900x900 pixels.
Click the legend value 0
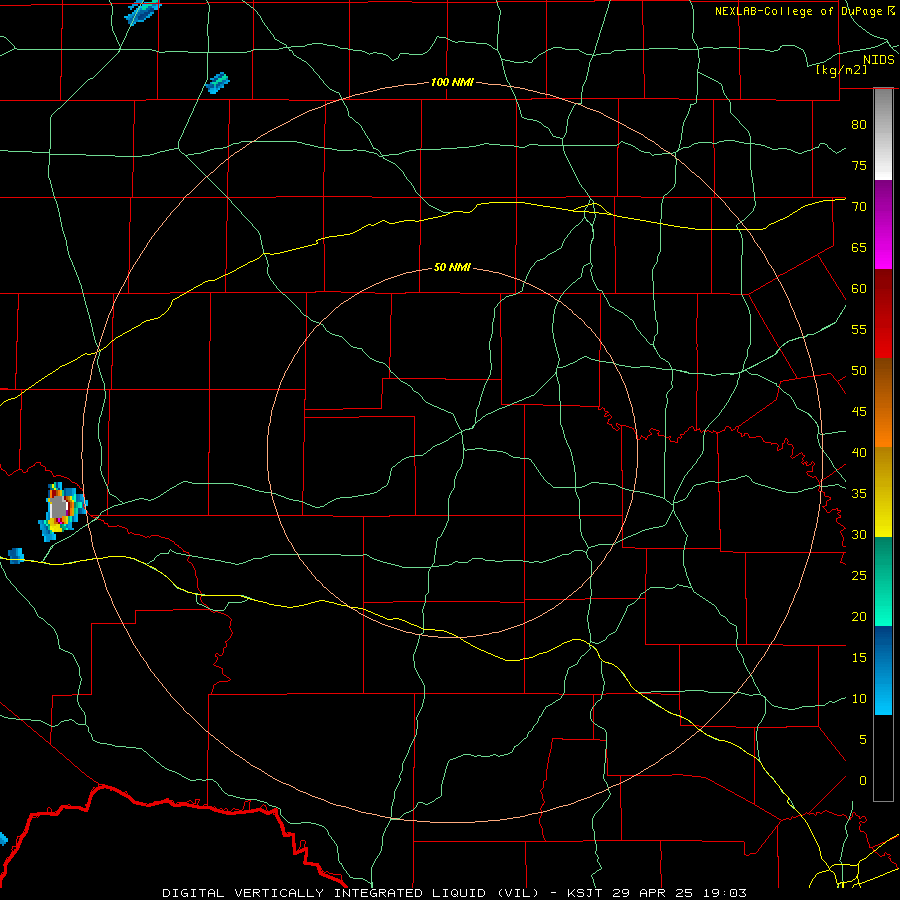(863, 781)
